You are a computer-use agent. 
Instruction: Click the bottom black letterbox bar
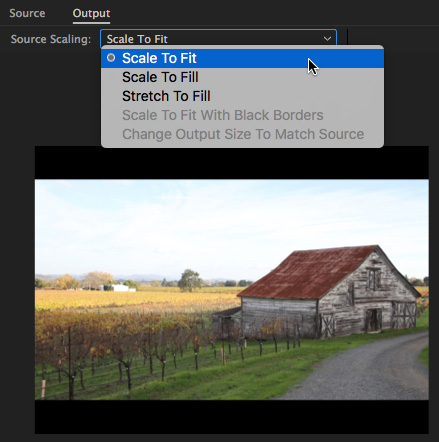232,417
